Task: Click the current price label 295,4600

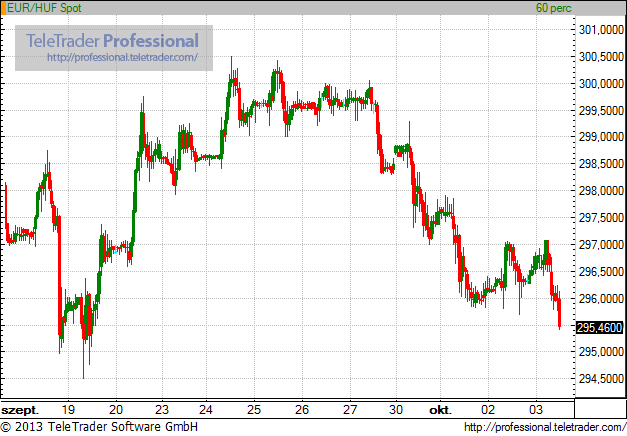Action: pyautogui.click(x=600, y=328)
